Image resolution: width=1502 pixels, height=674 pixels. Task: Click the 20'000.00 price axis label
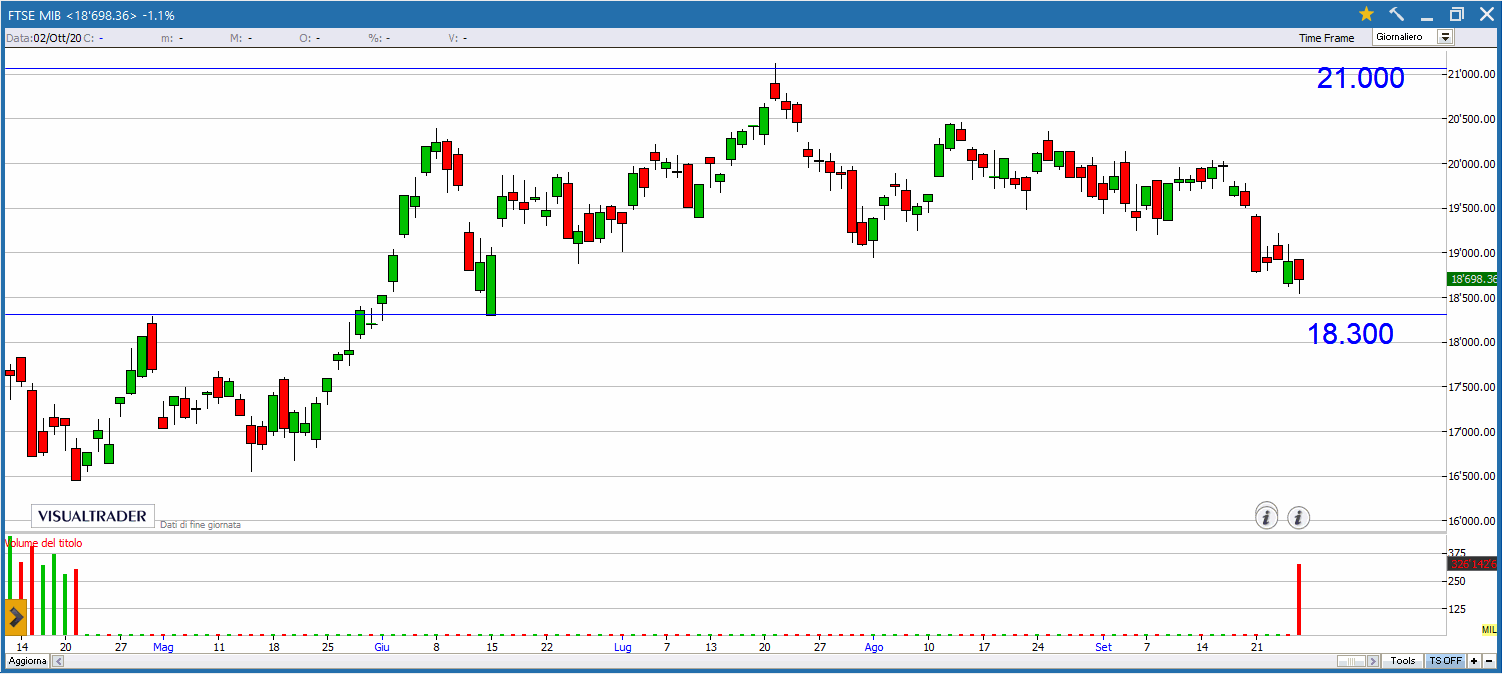click(1473, 164)
